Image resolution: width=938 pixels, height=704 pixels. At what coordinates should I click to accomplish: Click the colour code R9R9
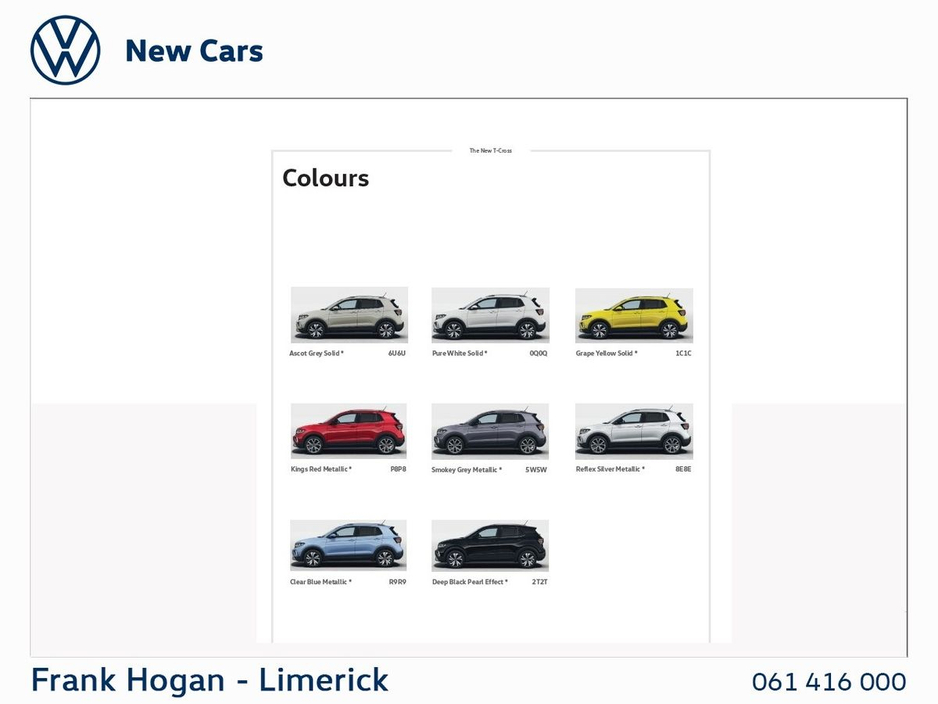tap(398, 582)
